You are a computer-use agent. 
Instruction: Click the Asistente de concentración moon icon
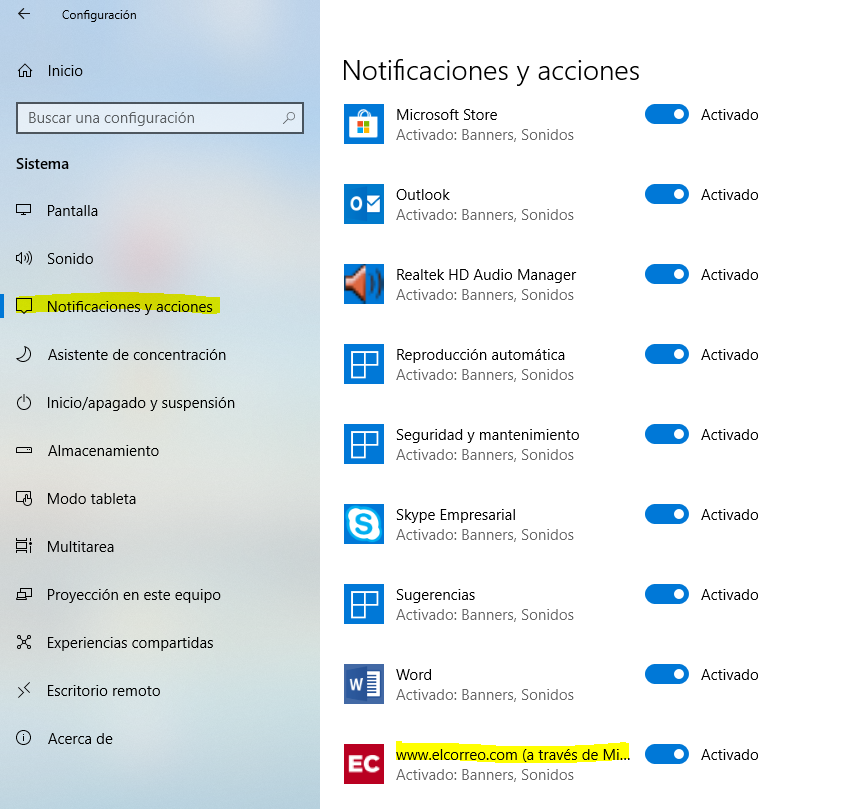point(24,354)
